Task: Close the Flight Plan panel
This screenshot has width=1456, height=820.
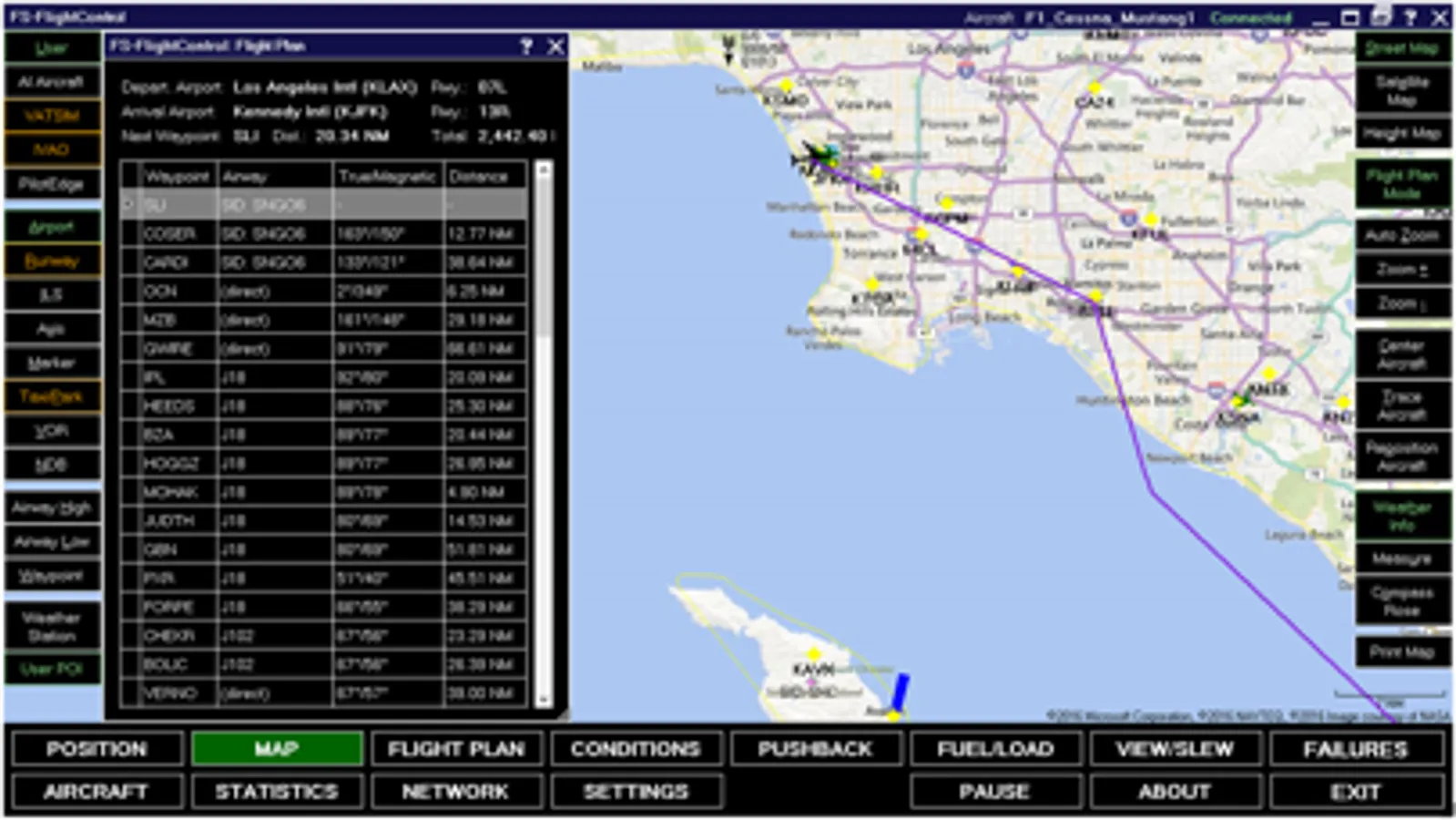Action: click(555, 46)
